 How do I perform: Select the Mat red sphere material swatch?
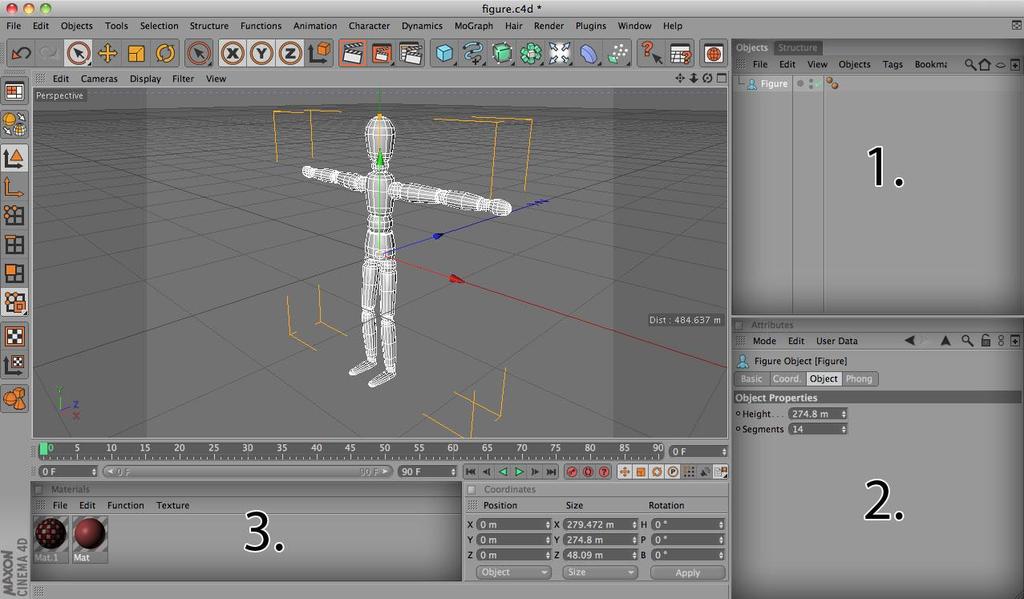pyautogui.click(x=89, y=539)
